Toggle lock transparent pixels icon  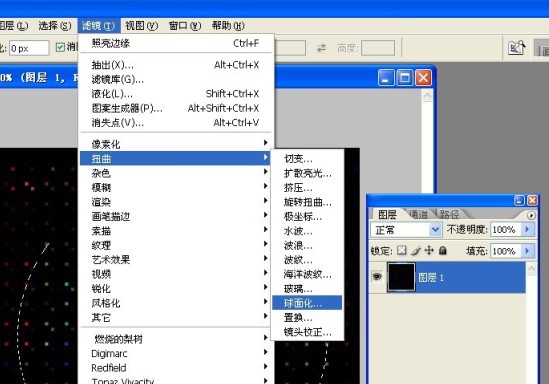tap(402, 250)
